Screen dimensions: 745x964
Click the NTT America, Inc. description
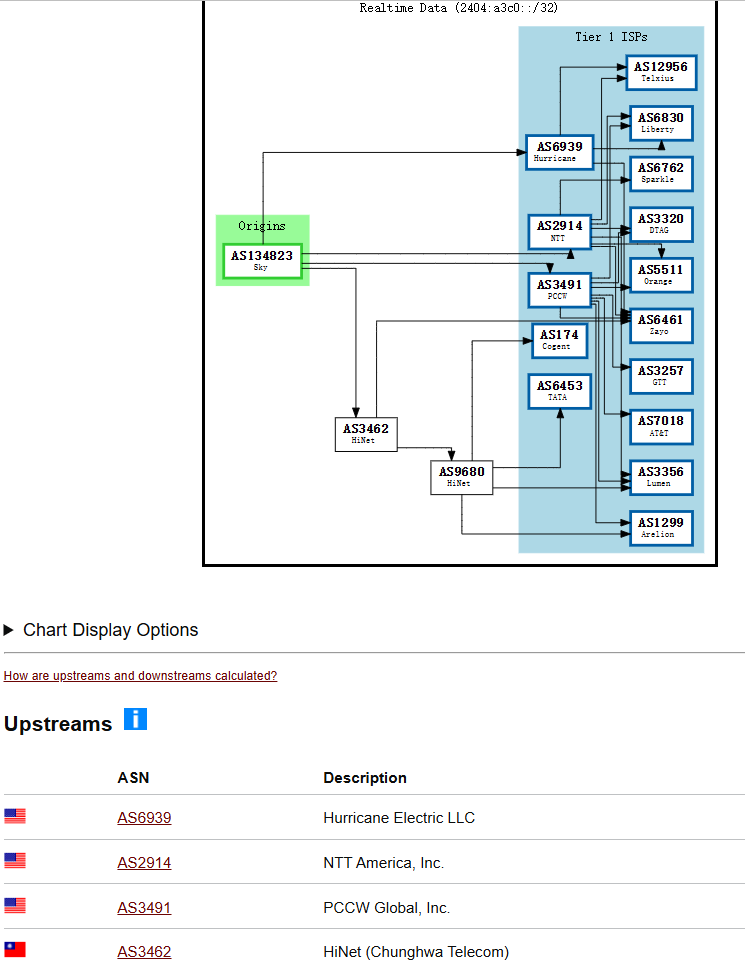point(384,863)
